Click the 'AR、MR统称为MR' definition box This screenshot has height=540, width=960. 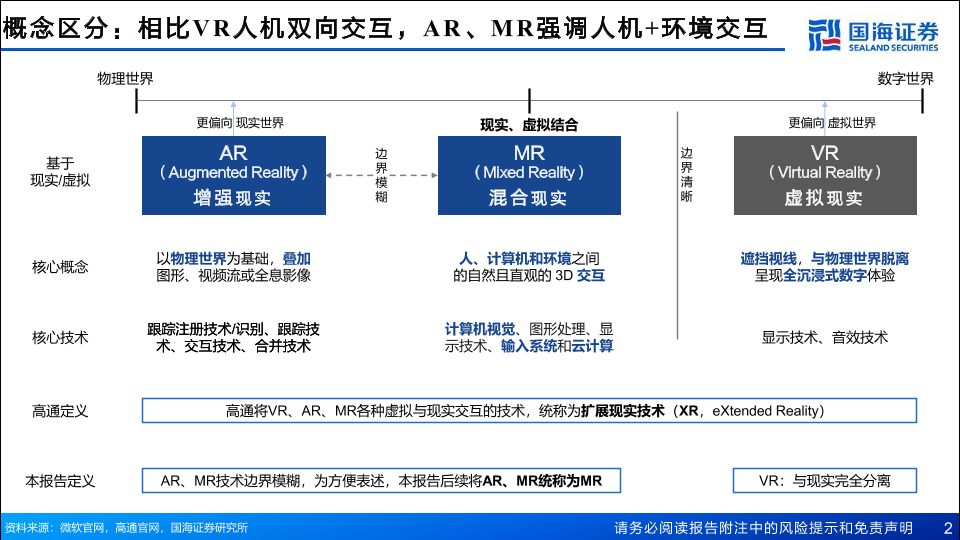(x=381, y=480)
